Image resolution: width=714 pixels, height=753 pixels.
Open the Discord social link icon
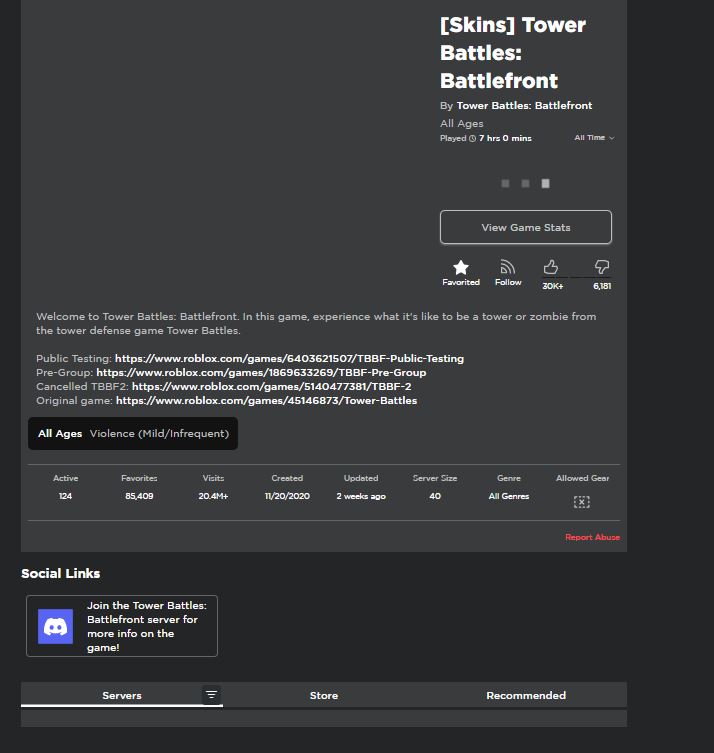(55, 626)
